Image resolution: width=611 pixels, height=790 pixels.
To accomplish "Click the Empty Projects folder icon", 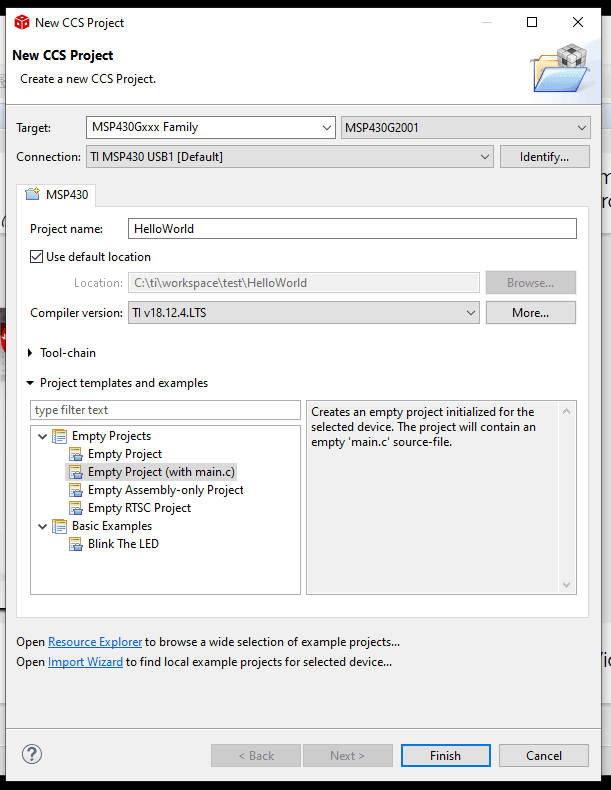I will point(59,436).
